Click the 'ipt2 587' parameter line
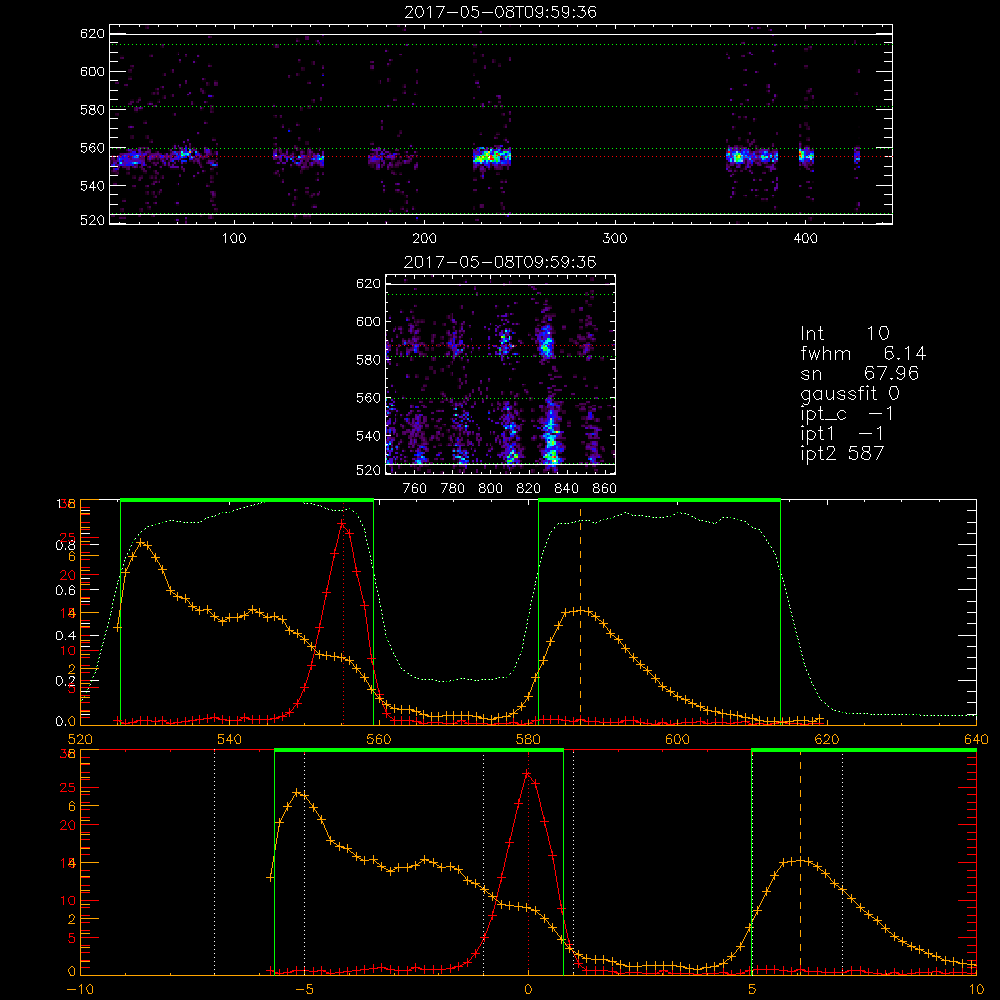This screenshot has height=1000, width=1000. pyautogui.click(x=842, y=453)
